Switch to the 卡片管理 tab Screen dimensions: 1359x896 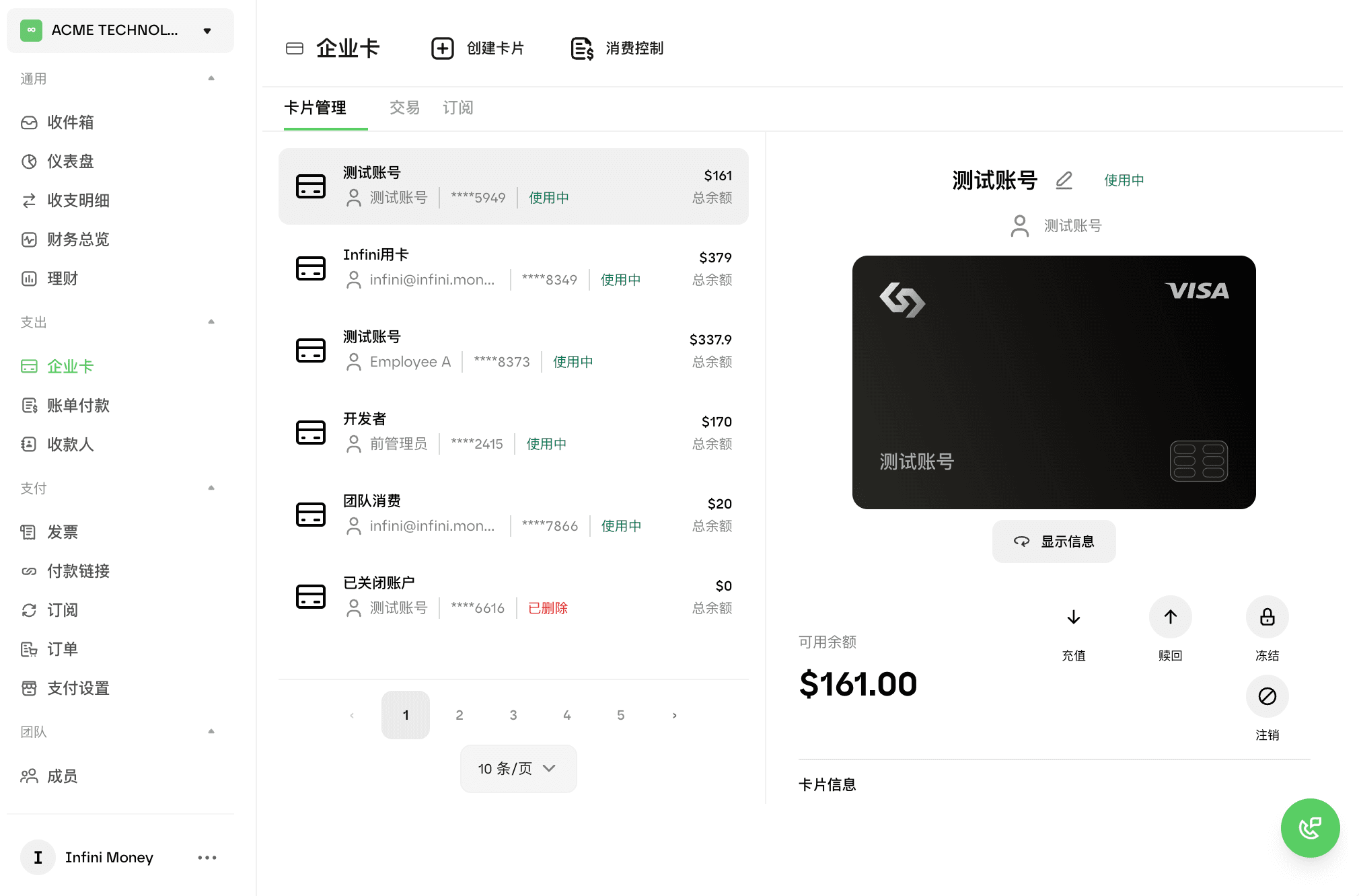click(316, 108)
